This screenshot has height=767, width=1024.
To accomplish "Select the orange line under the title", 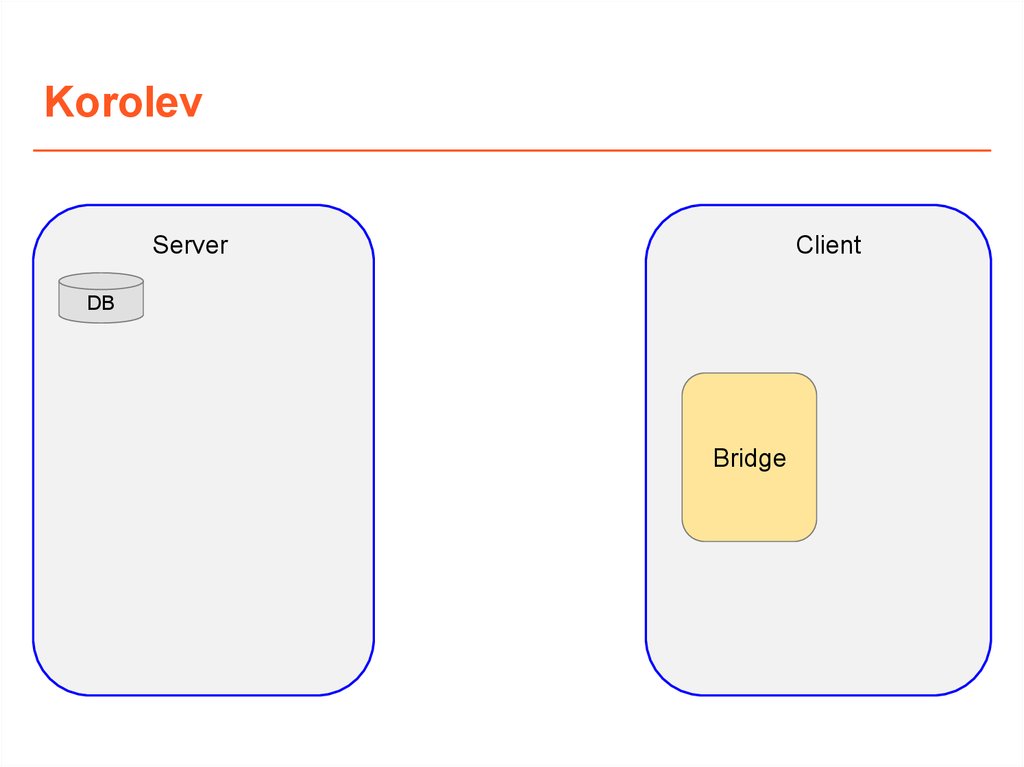I will (512, 151).
